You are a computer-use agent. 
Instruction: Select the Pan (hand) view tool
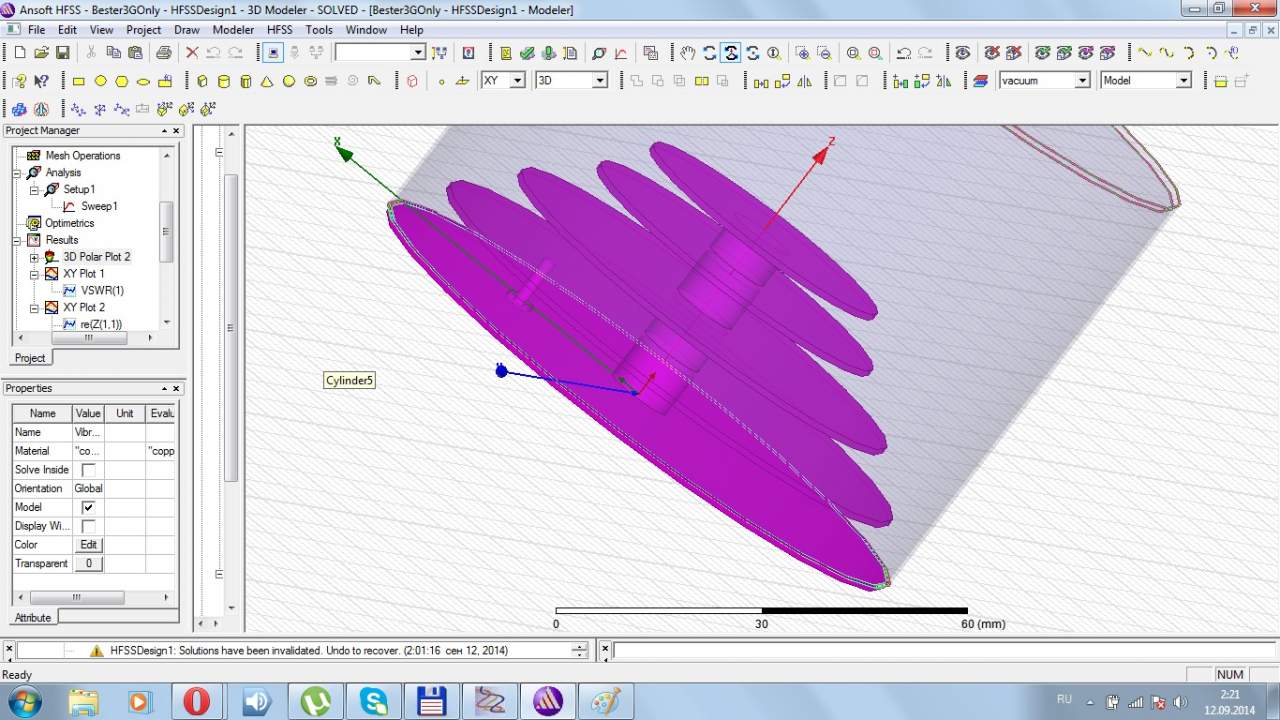pos(687,53)
